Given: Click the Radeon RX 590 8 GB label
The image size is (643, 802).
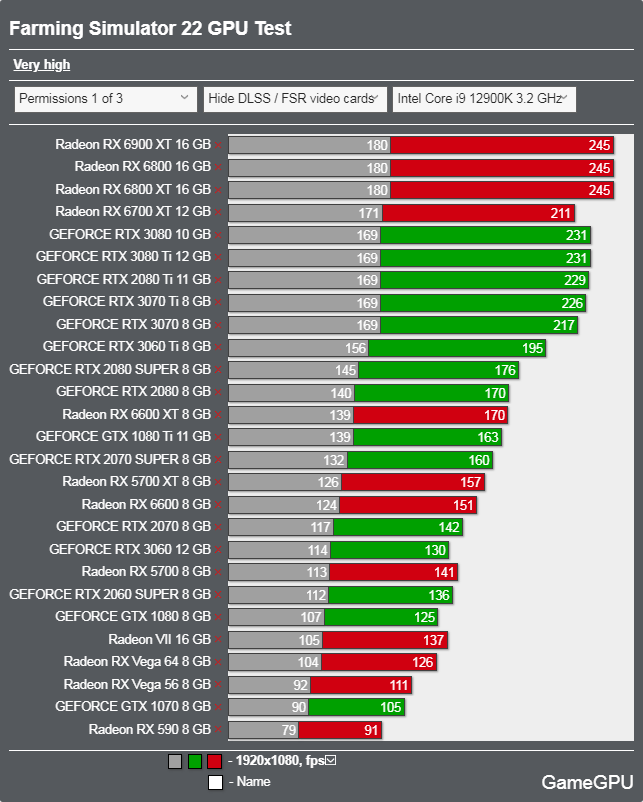Looking at the screenshot, I should (149, 729).
